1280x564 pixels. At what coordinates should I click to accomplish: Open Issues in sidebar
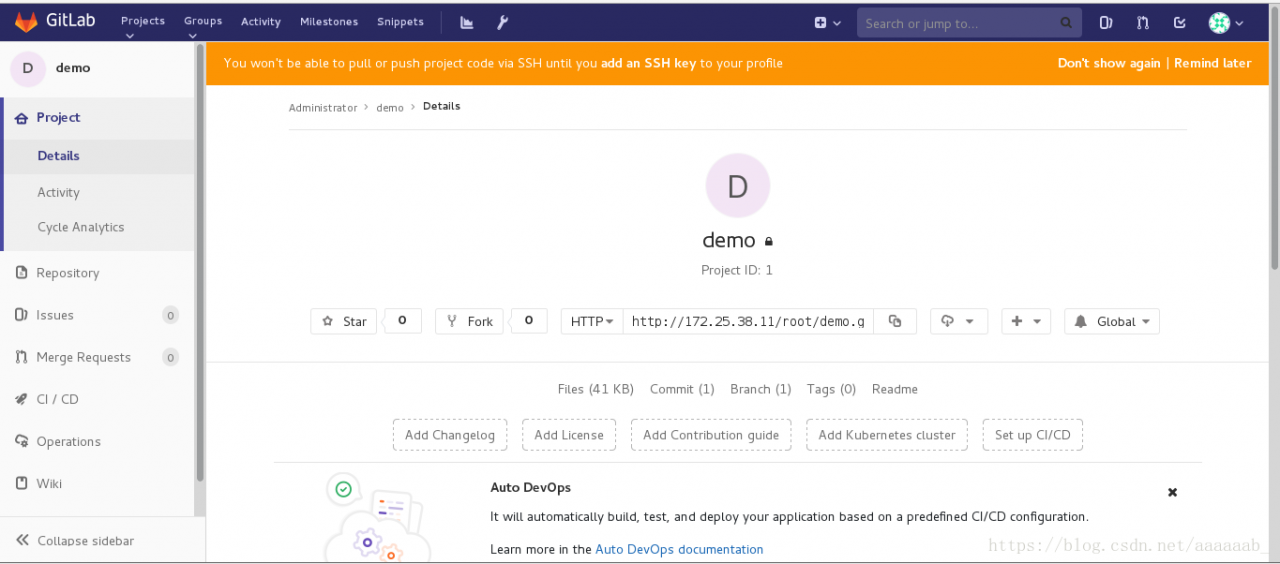[x=55, y=315]
